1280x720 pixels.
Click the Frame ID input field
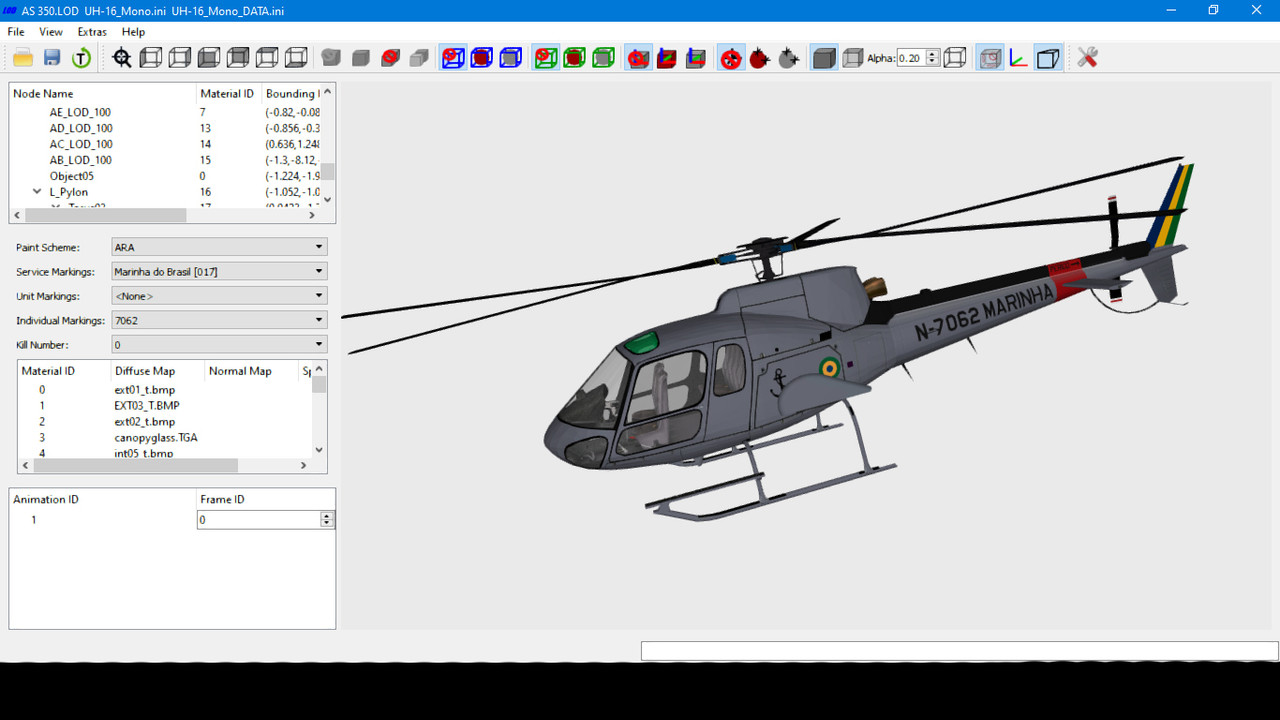(258, 520)
